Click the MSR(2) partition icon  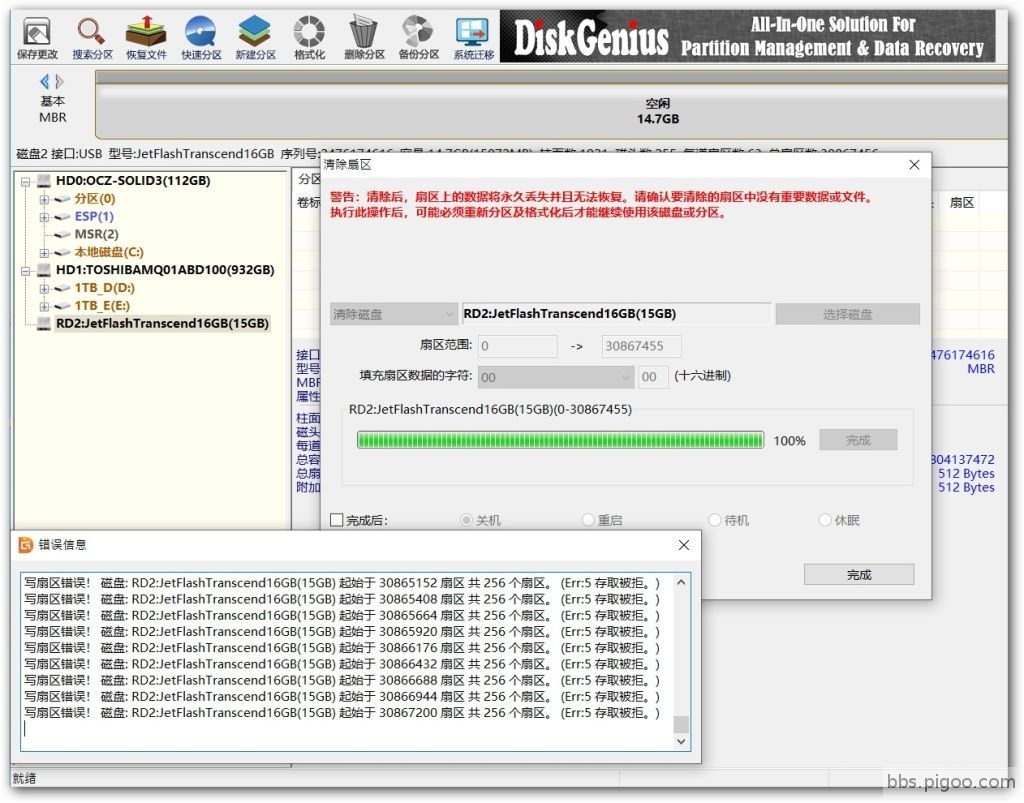pyautogui.click(x=62, y=234)
